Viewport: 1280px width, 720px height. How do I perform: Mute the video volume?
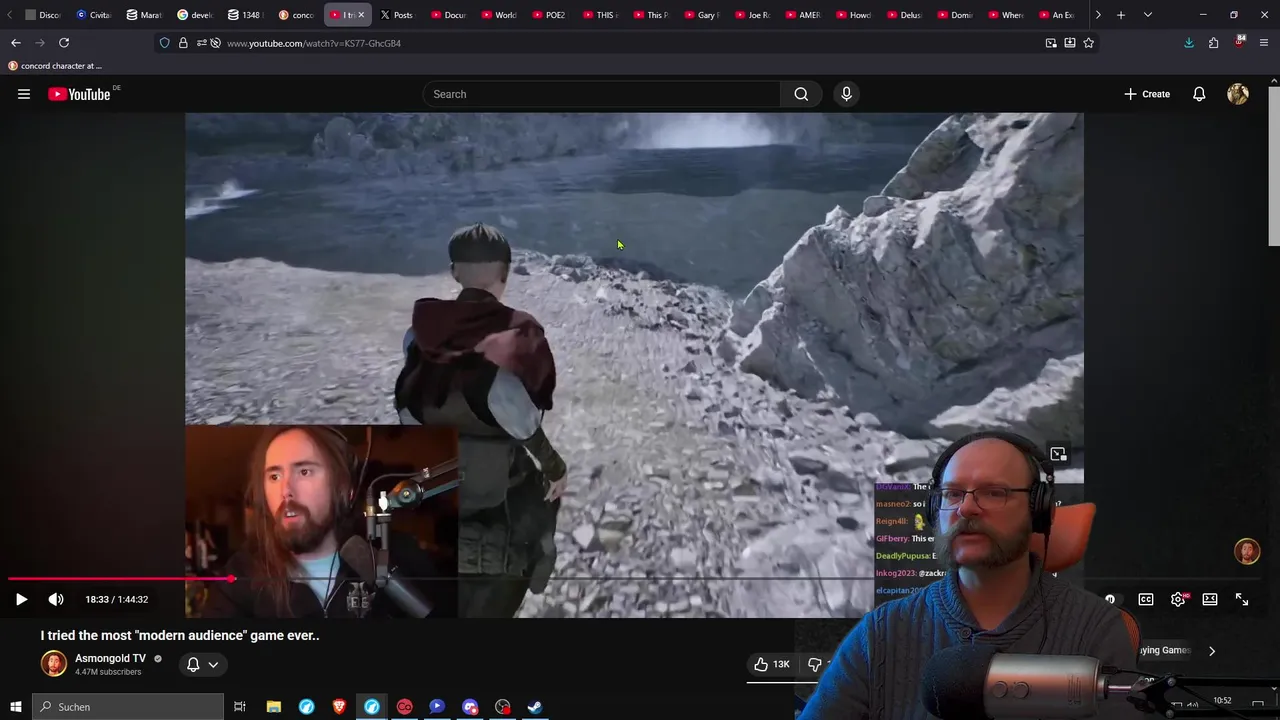coord(56,599)
